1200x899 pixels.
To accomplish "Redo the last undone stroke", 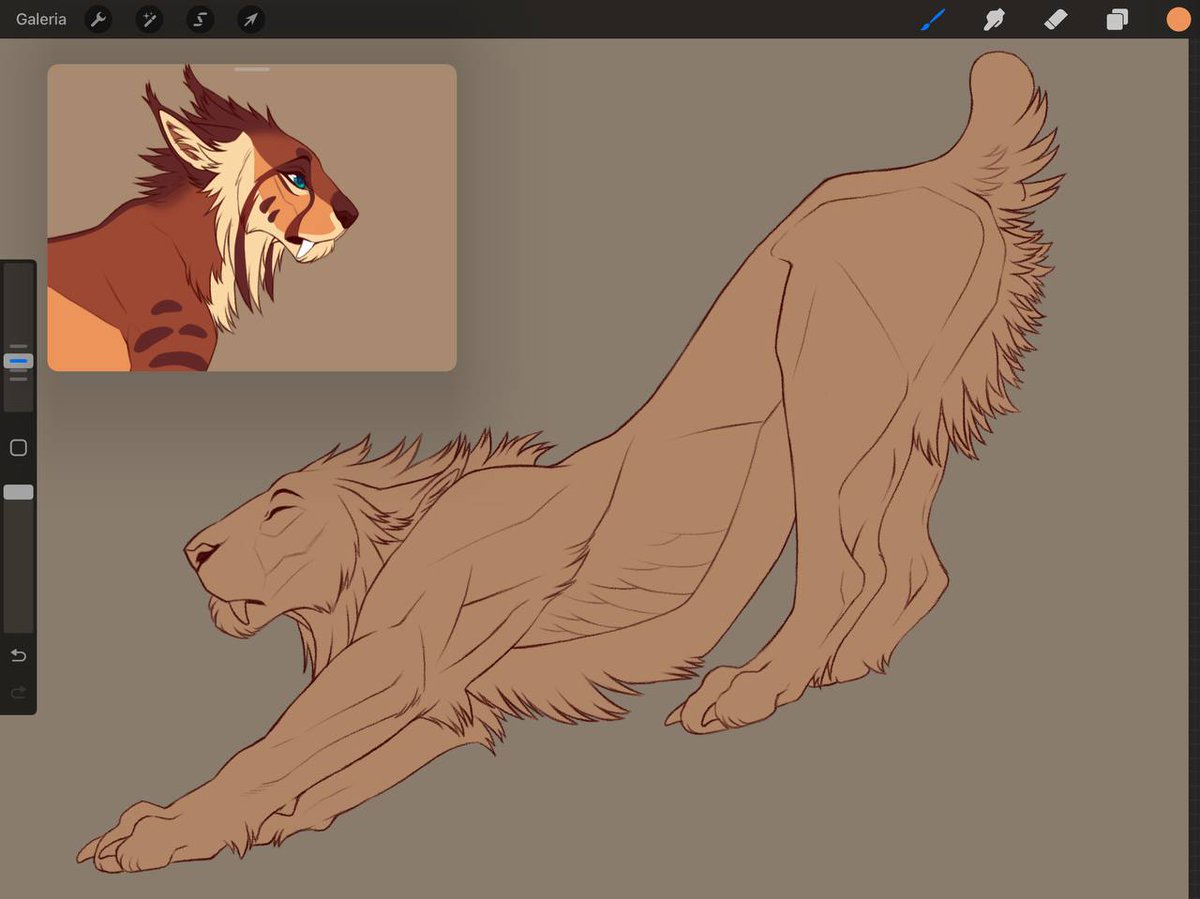I will pyautogui.click(x=18, y=692).
